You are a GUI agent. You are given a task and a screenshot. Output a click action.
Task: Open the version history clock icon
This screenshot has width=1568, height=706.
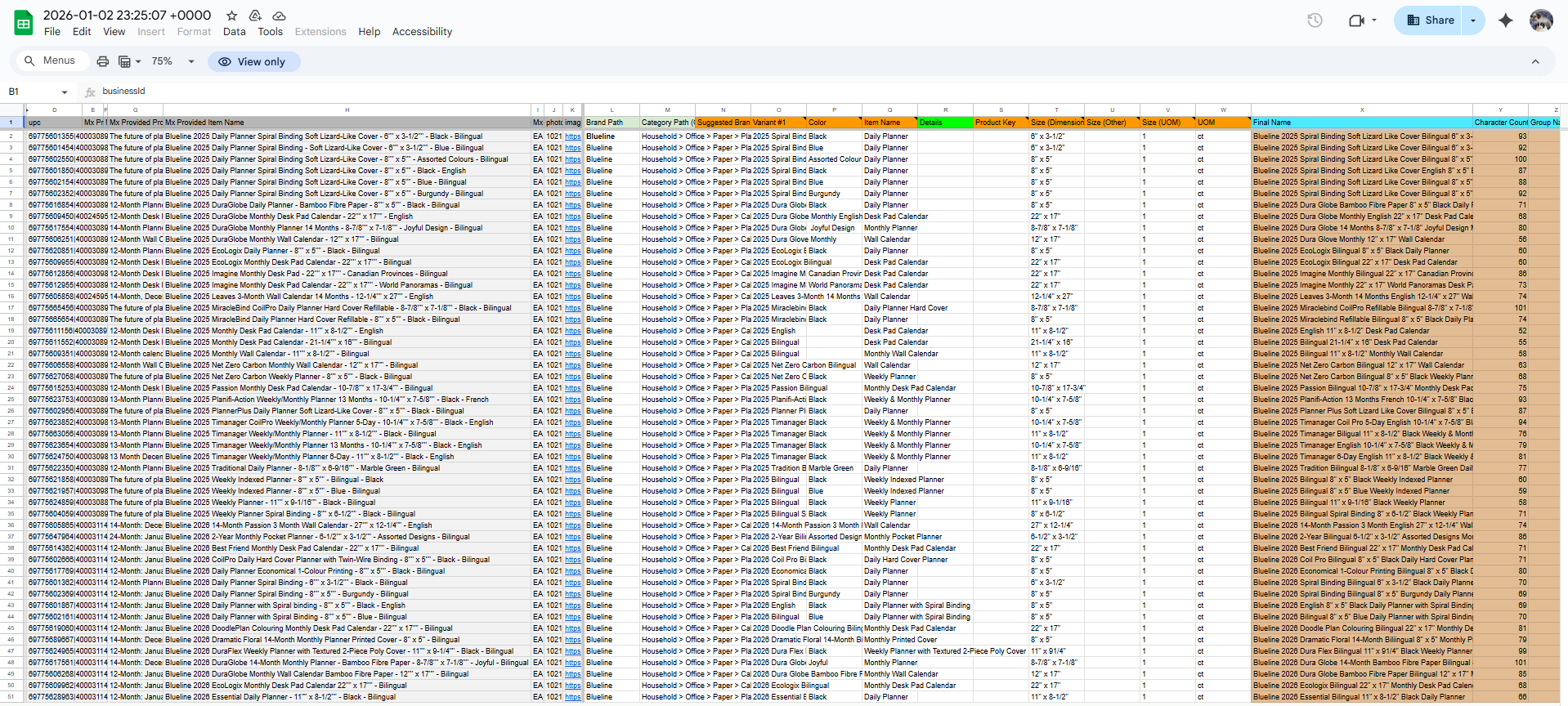coord(1315,20)
